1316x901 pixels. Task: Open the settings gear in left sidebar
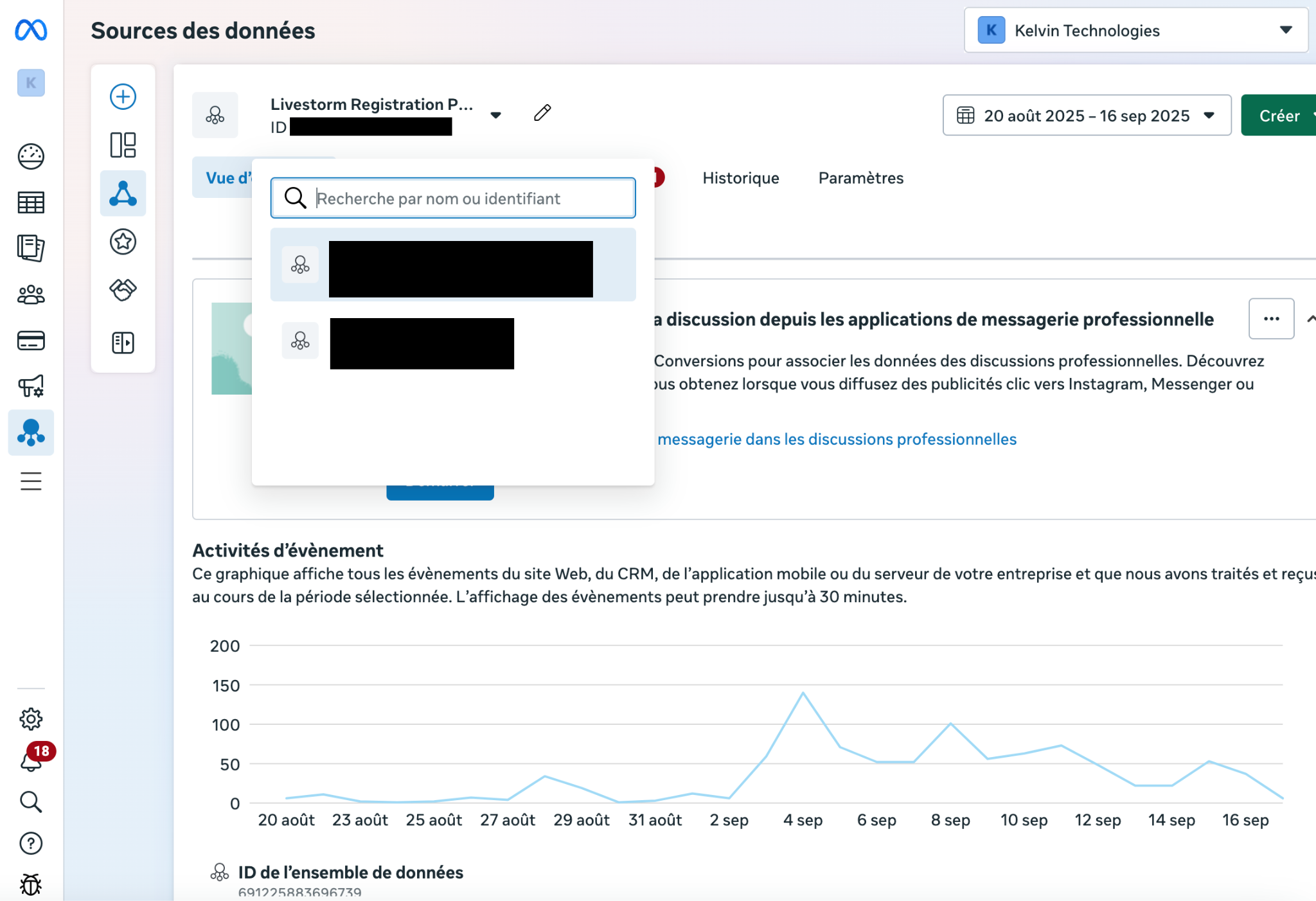[31, 718]
